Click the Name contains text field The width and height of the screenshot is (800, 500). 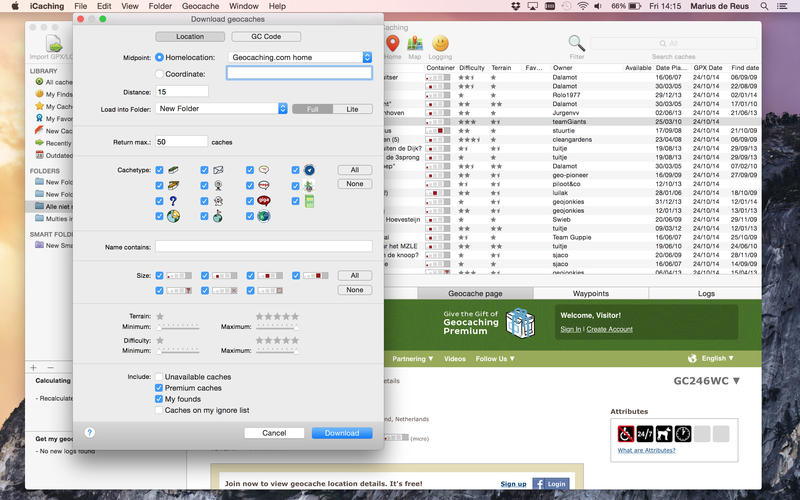point(263,246)
